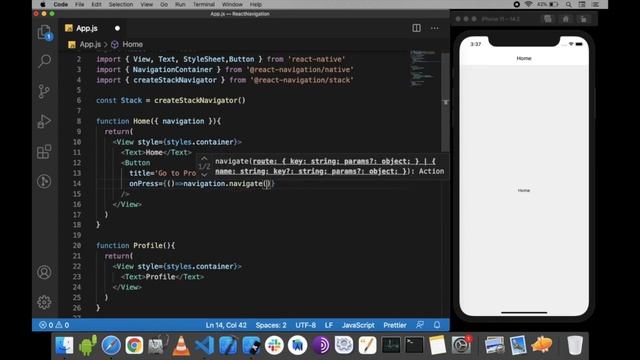
Task: Open the Manage gear icon
Action: [44, 302]
